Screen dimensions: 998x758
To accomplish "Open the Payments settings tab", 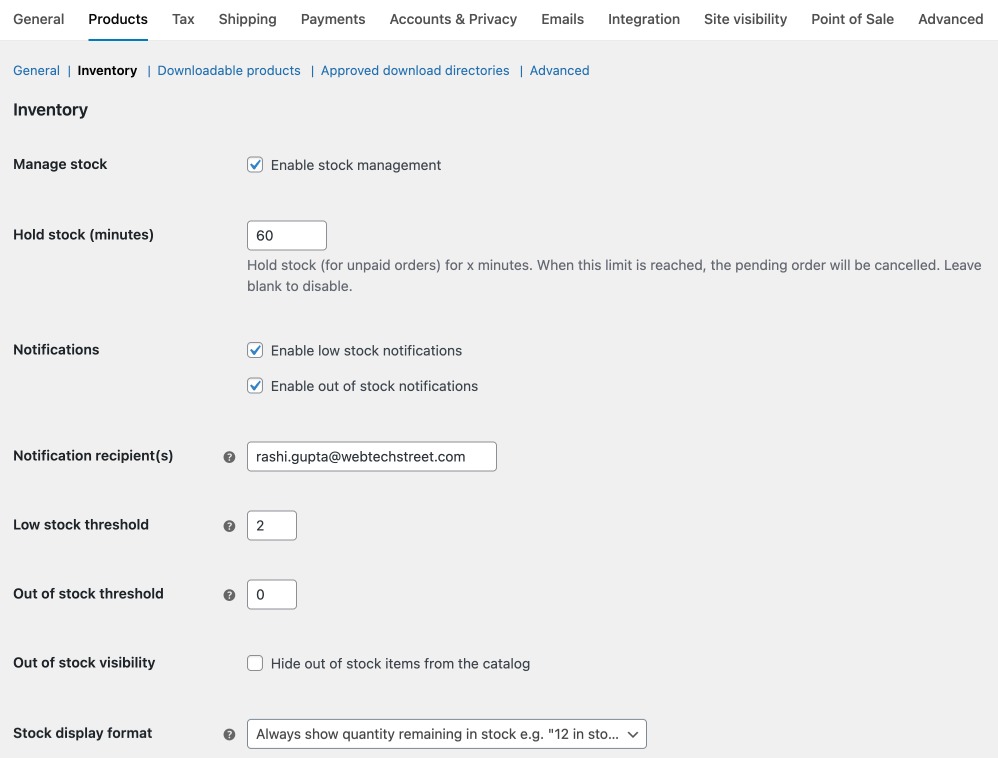I will coord(332,18).
